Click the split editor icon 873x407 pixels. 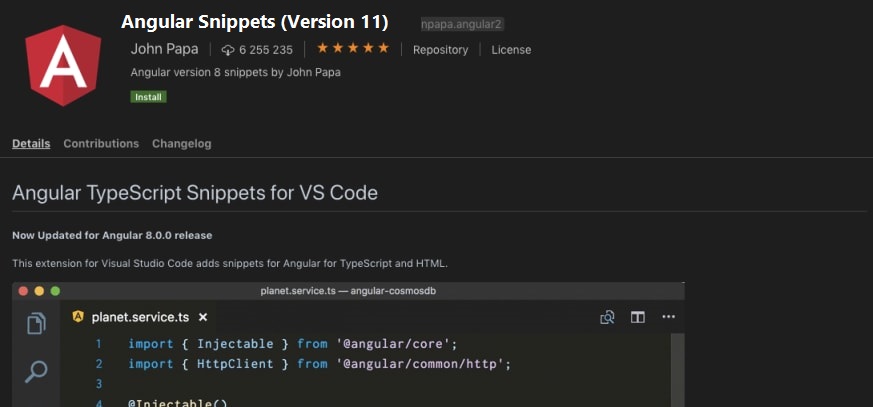pos(637,317)
